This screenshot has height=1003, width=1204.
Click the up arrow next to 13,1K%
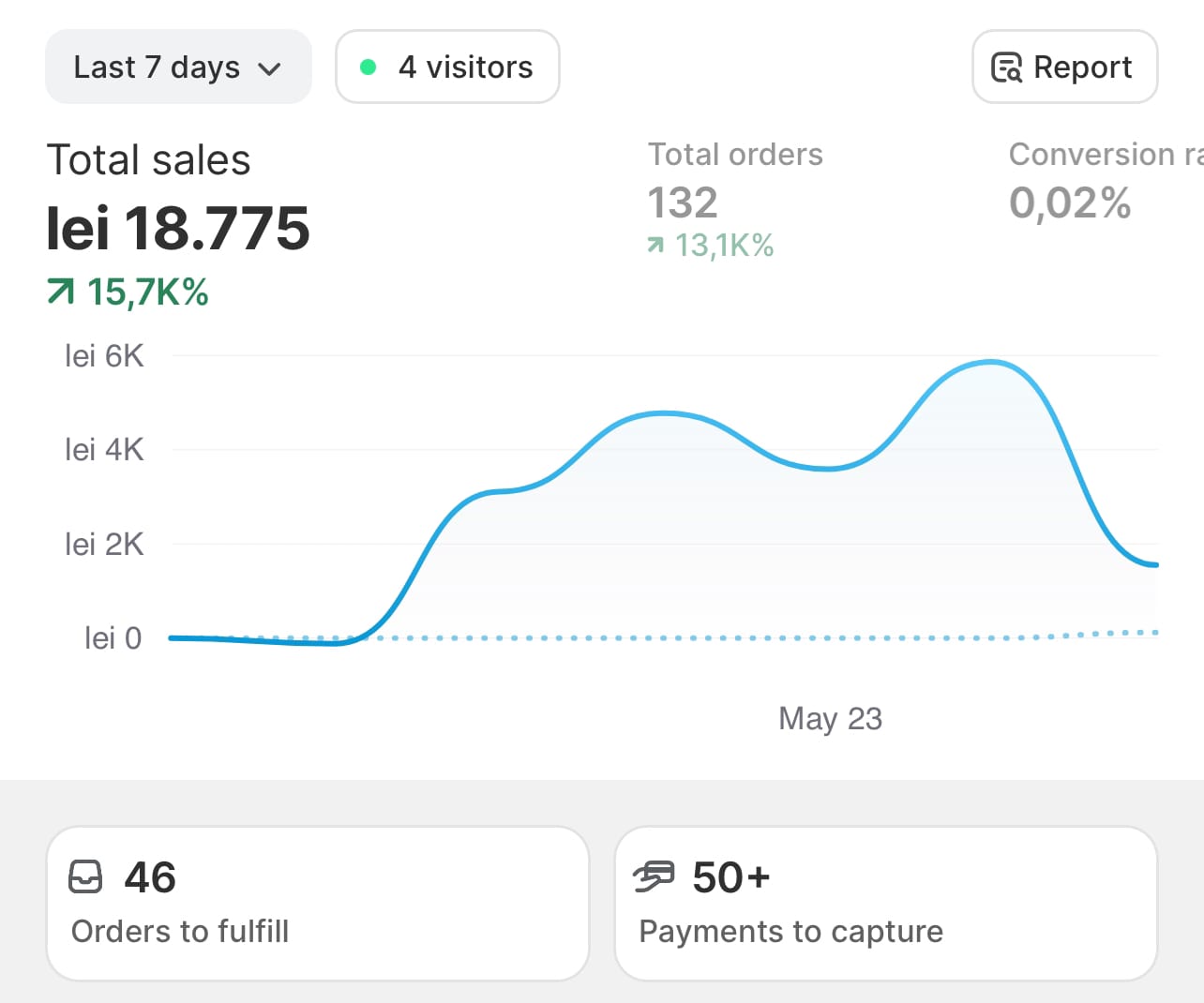click(x=655, y=246)
